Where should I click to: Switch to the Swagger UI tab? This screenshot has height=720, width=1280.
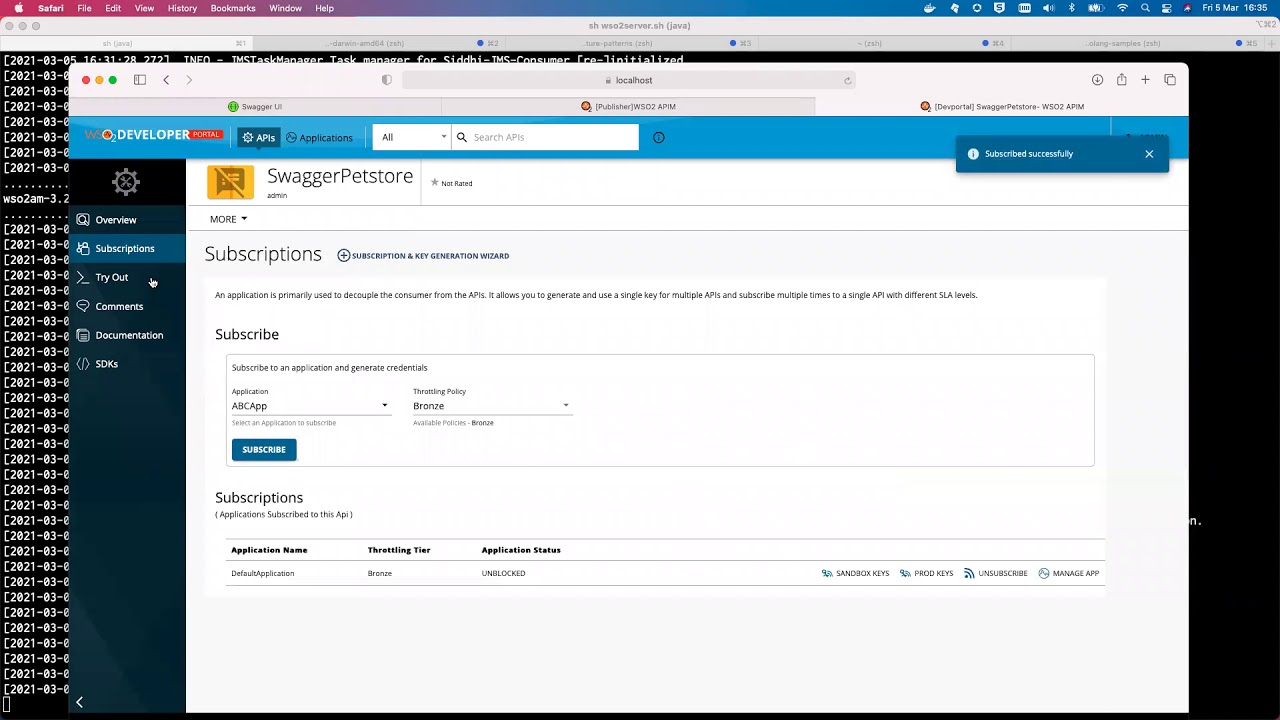click(255, 106)
